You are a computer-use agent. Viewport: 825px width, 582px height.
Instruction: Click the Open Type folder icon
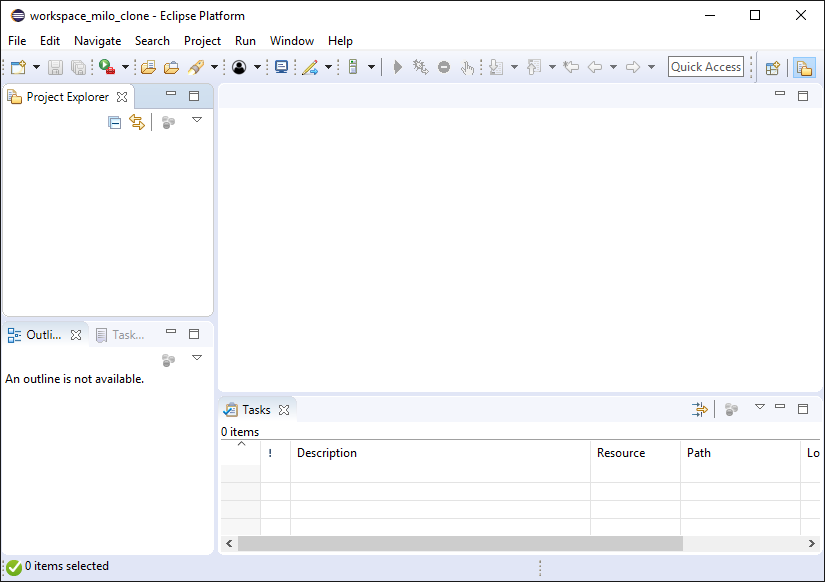point(148,67)
